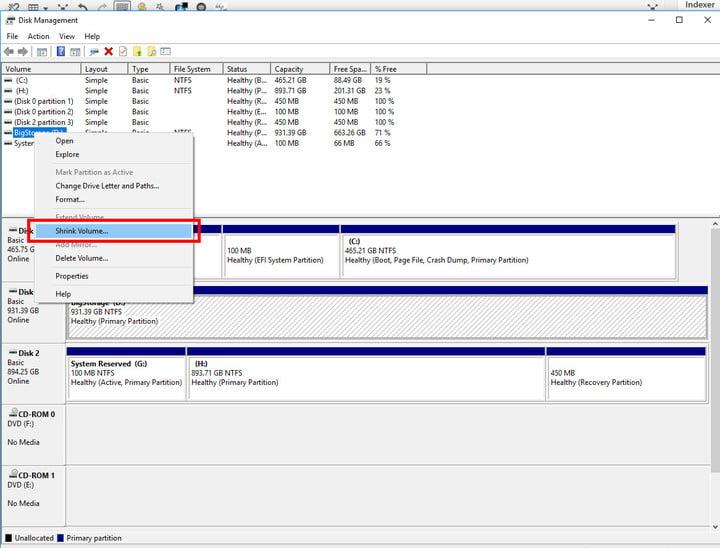Open the File menu
Image resolution: width=720 pixels, height=548 pixels.
coord(12,36)
